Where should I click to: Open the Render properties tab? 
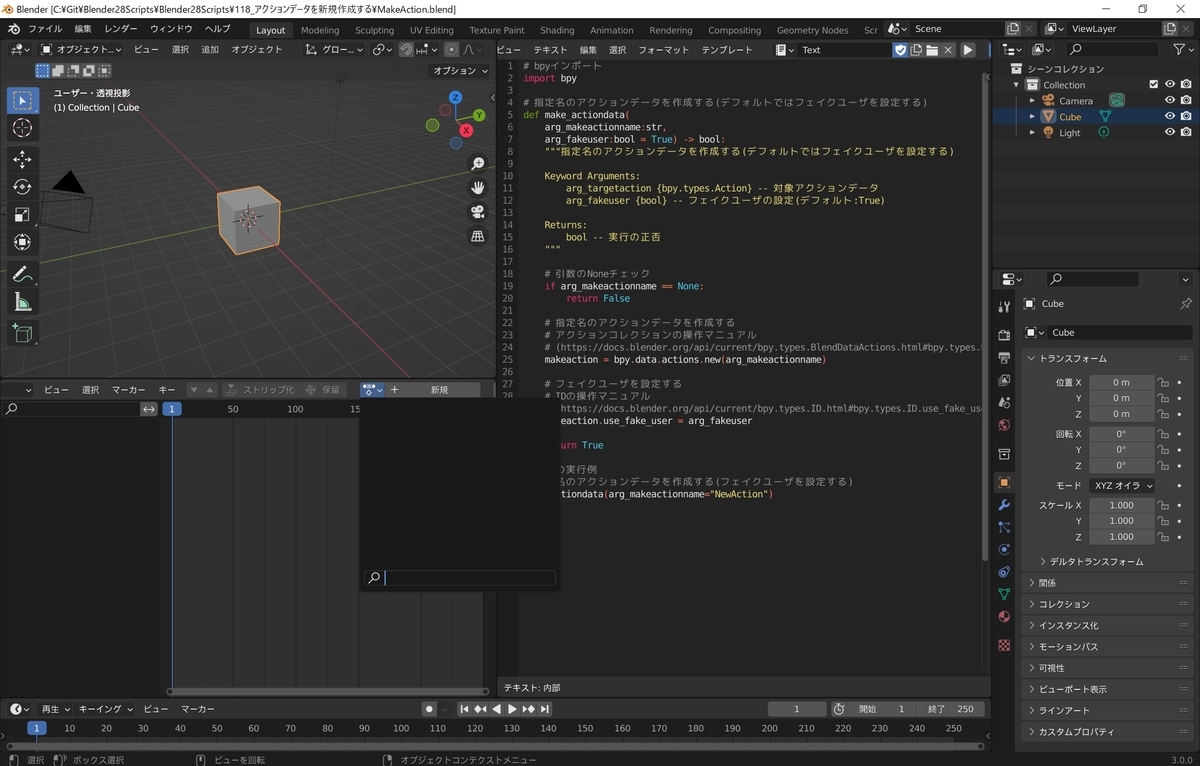pyautogui.click(x=1004, y=334)
